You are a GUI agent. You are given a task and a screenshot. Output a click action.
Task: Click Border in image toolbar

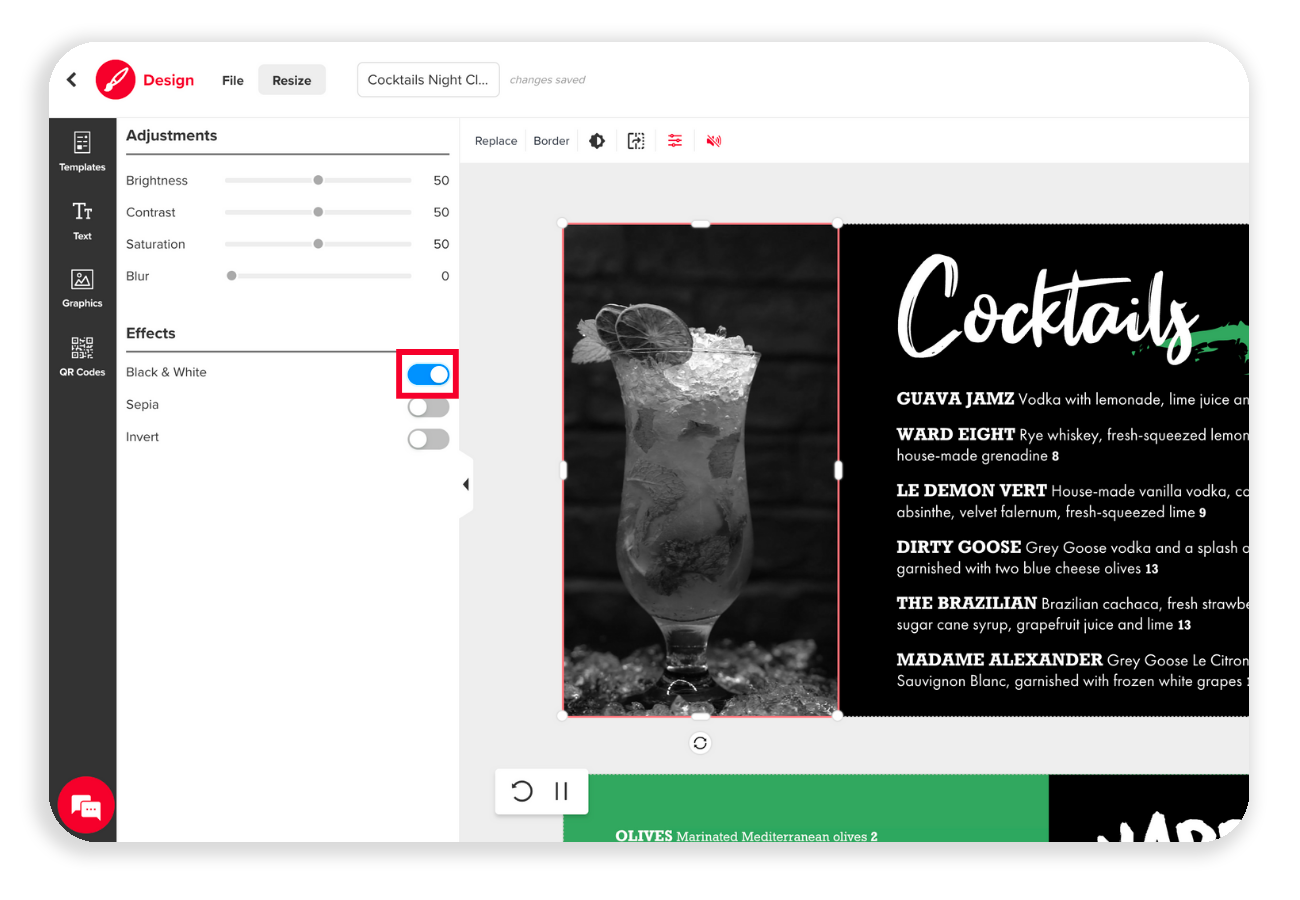551,141
